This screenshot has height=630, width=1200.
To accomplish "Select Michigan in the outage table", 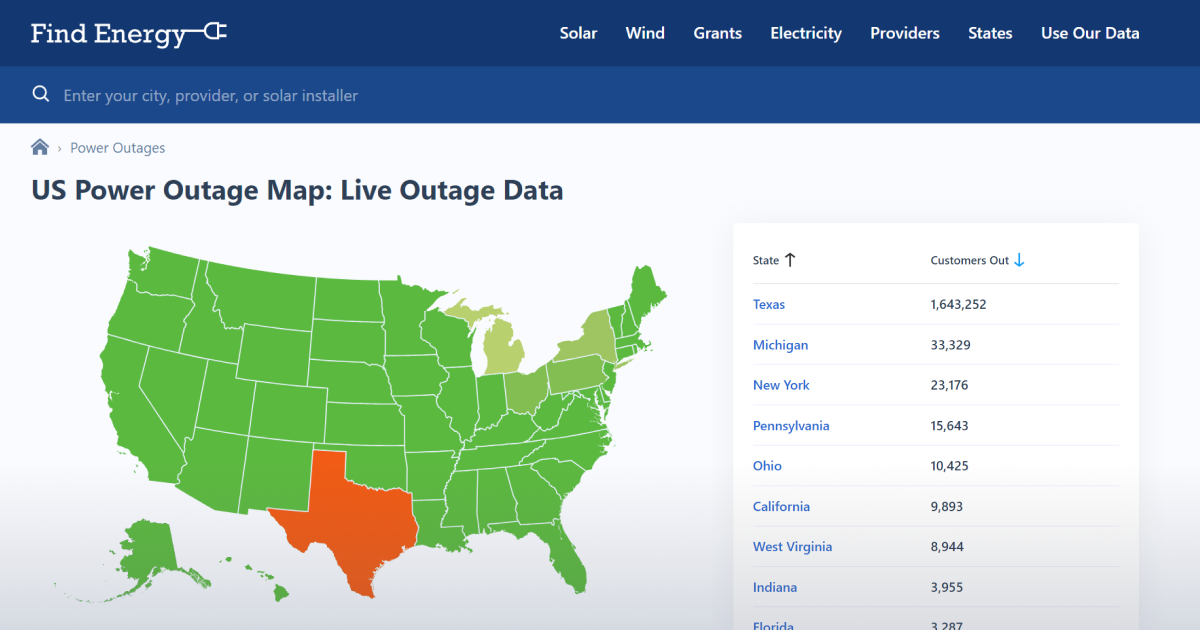I will coord(780,345).
